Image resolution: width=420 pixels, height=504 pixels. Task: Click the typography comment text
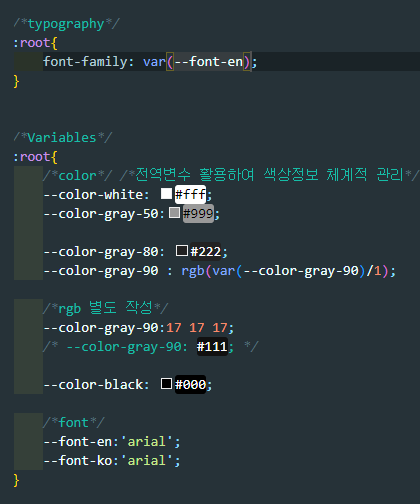(x=66, y=24)
